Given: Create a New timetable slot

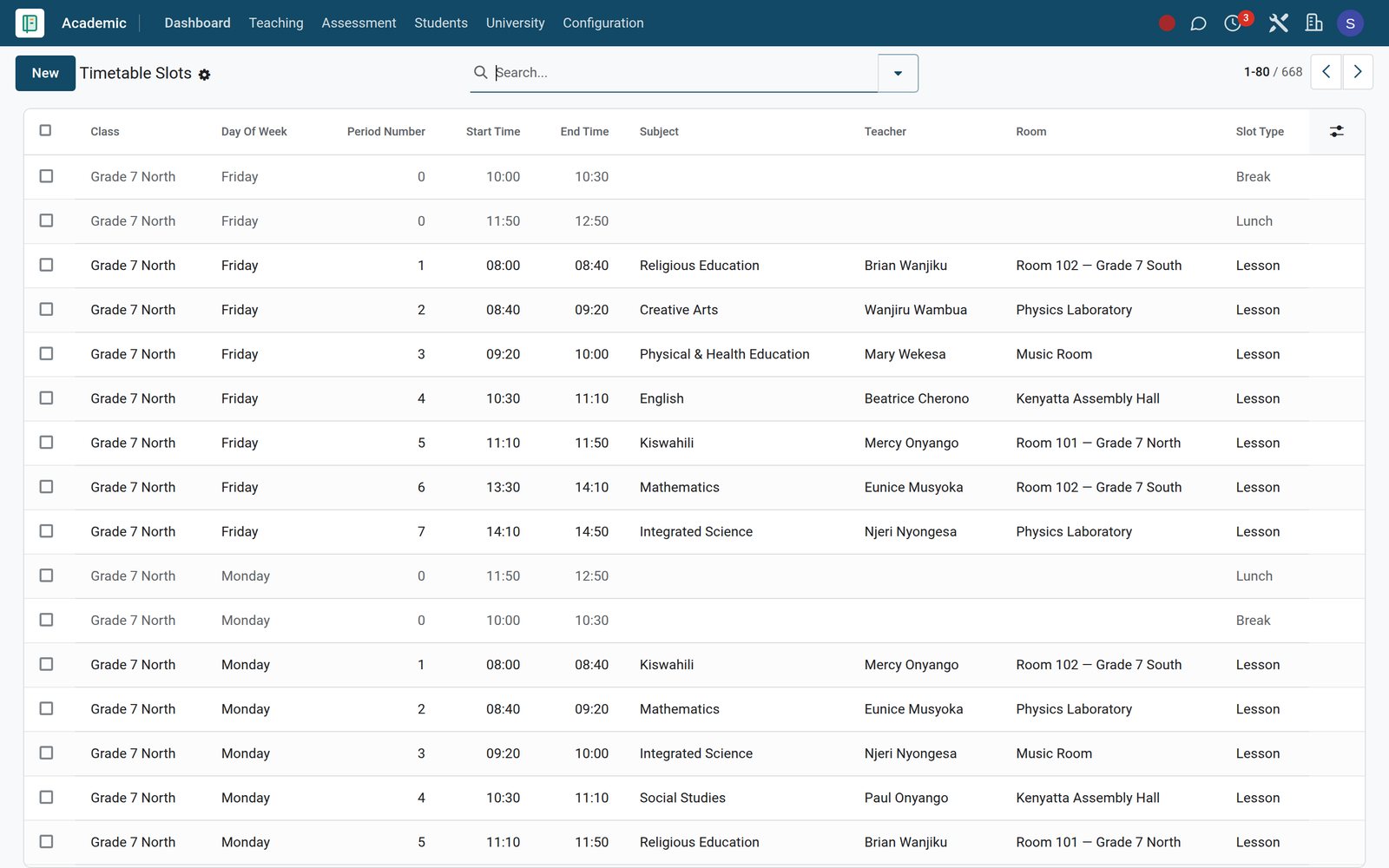Looking at the screenshot, I should (x=45, y=73).
